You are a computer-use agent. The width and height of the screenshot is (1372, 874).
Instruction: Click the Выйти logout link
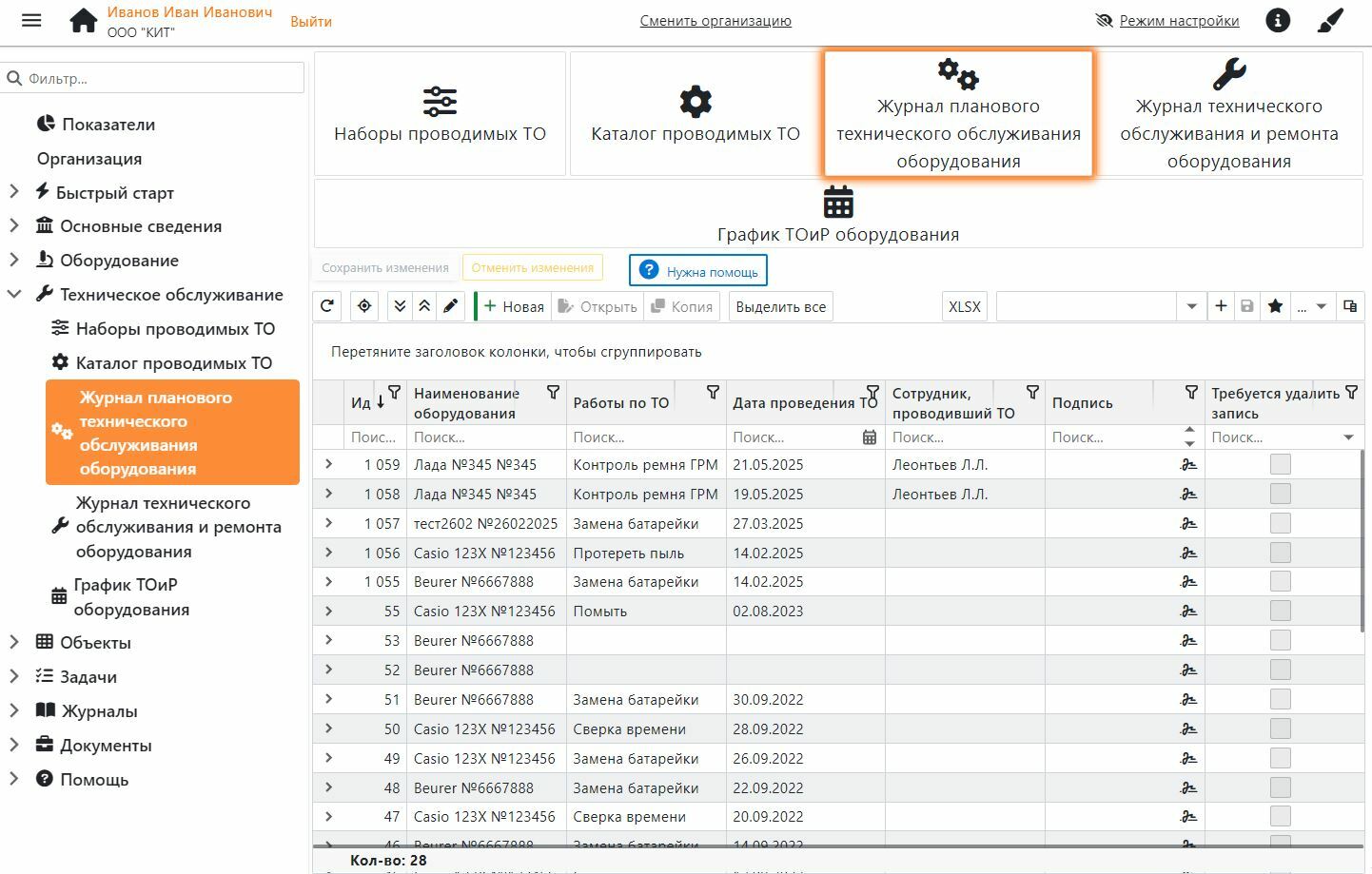pos(311,21)
